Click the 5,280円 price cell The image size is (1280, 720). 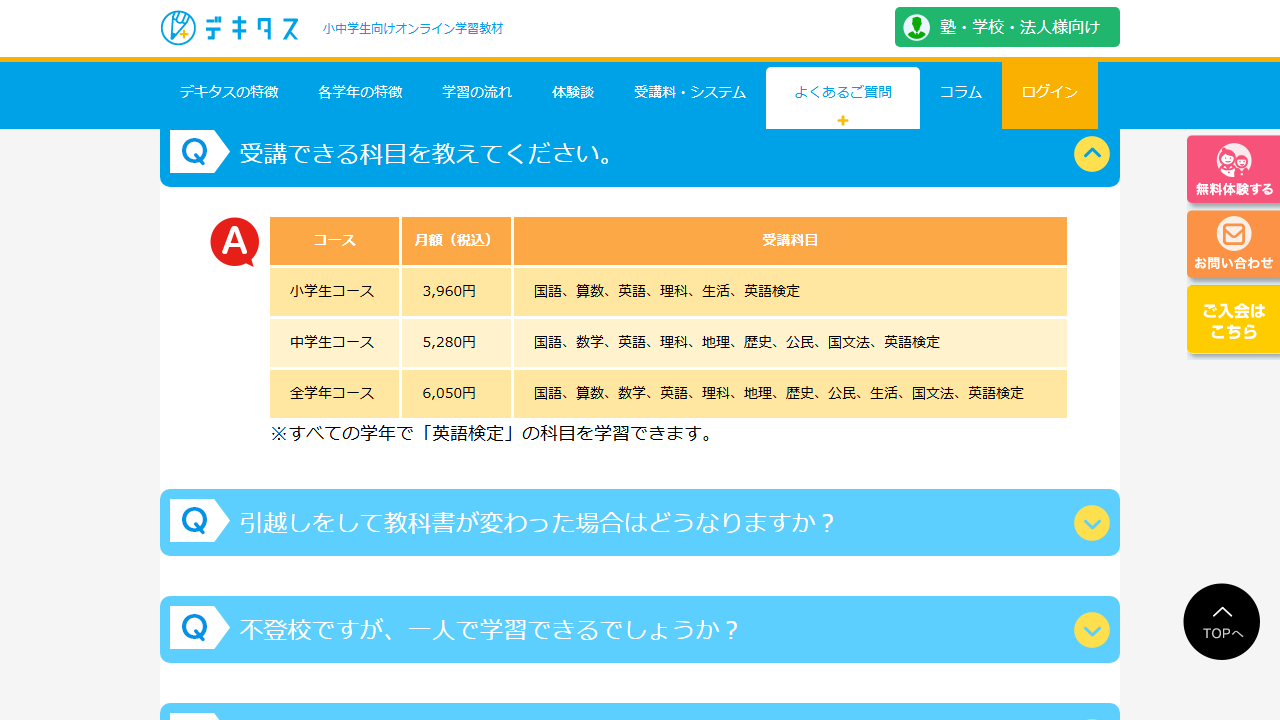coord(456,343)
